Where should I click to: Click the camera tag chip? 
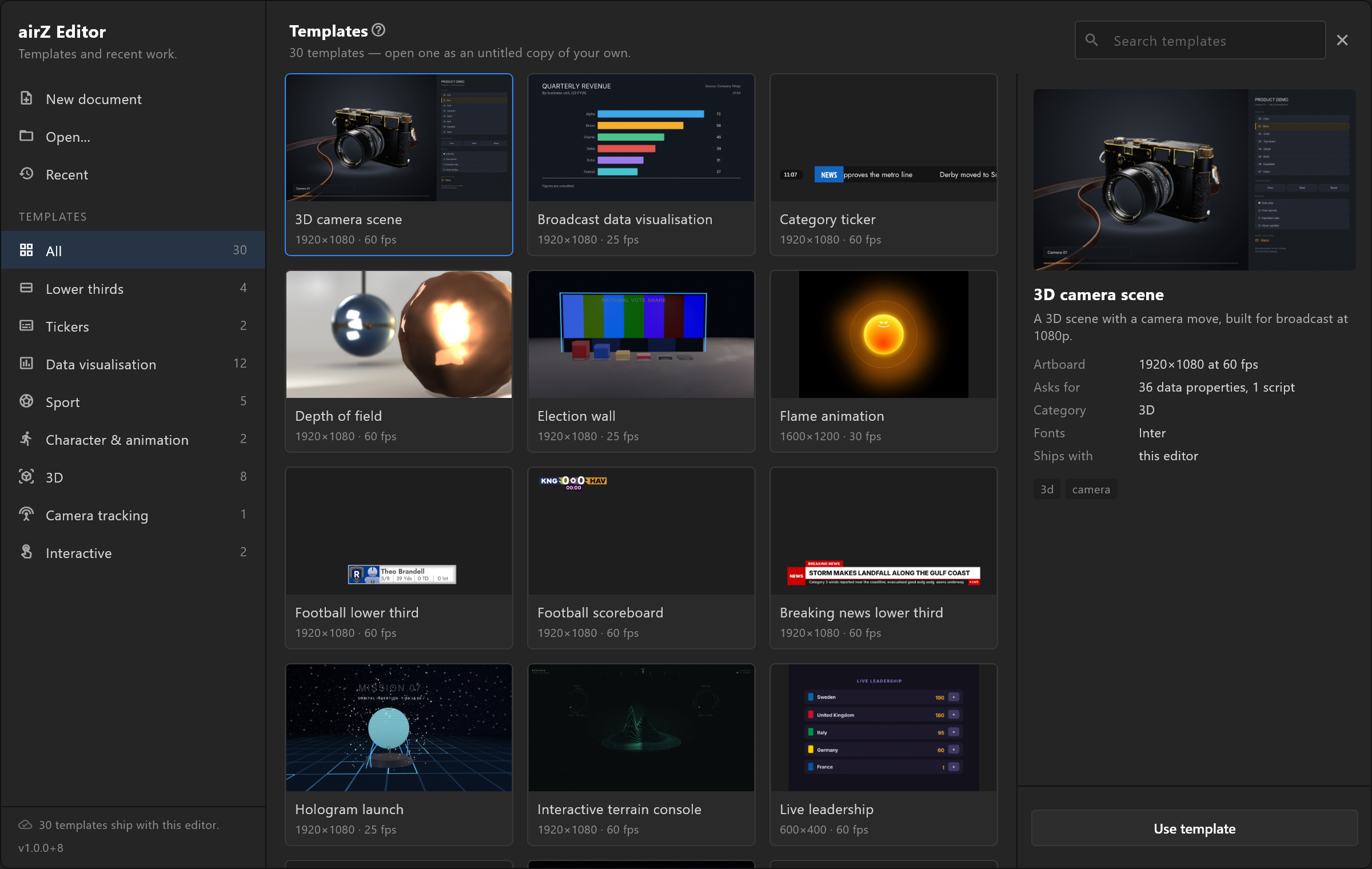pos(1091,489)
